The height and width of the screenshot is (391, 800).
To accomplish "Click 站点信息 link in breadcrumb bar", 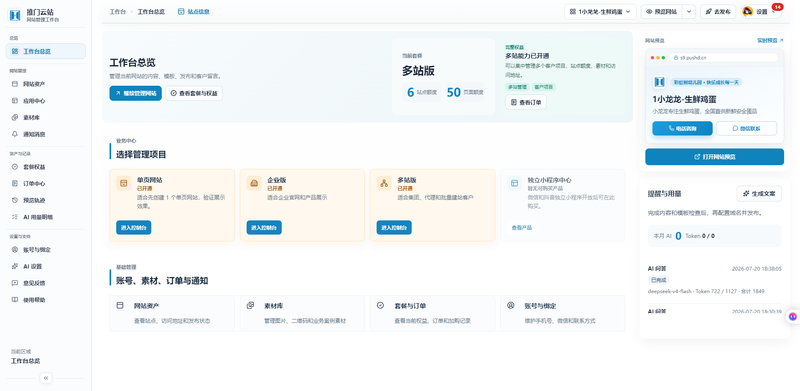I will 193,11.
